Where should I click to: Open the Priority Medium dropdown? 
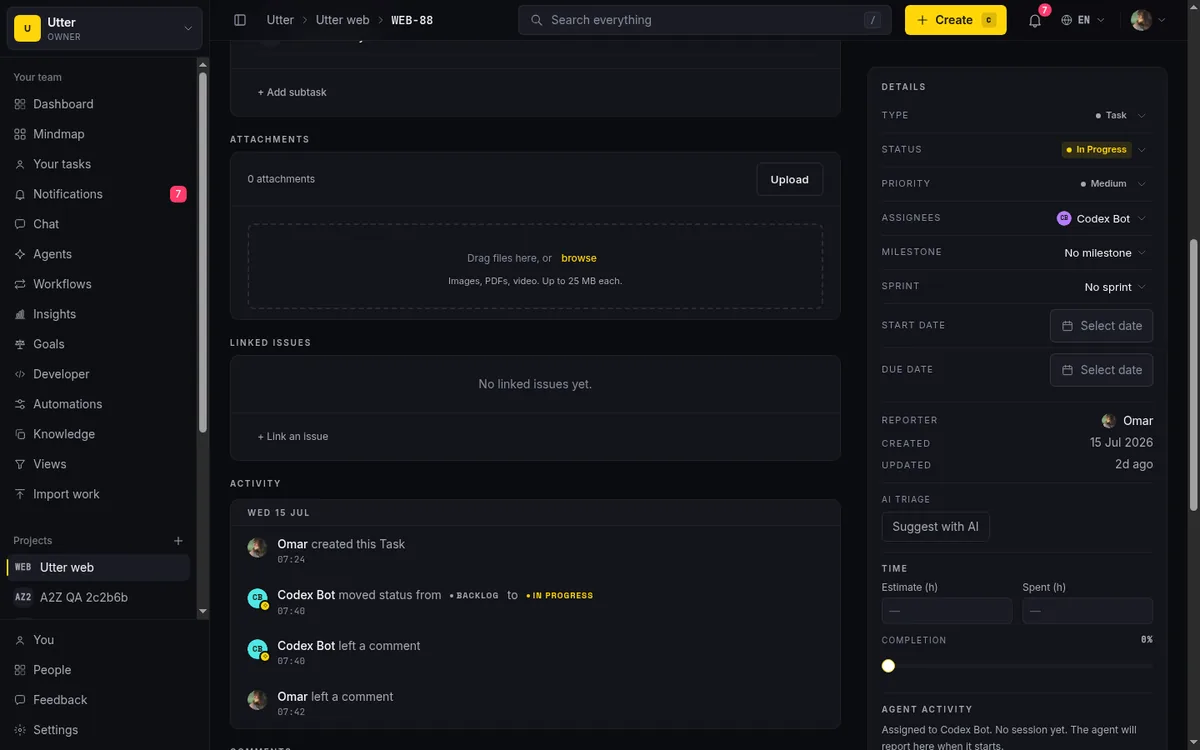coord(1112,184)
